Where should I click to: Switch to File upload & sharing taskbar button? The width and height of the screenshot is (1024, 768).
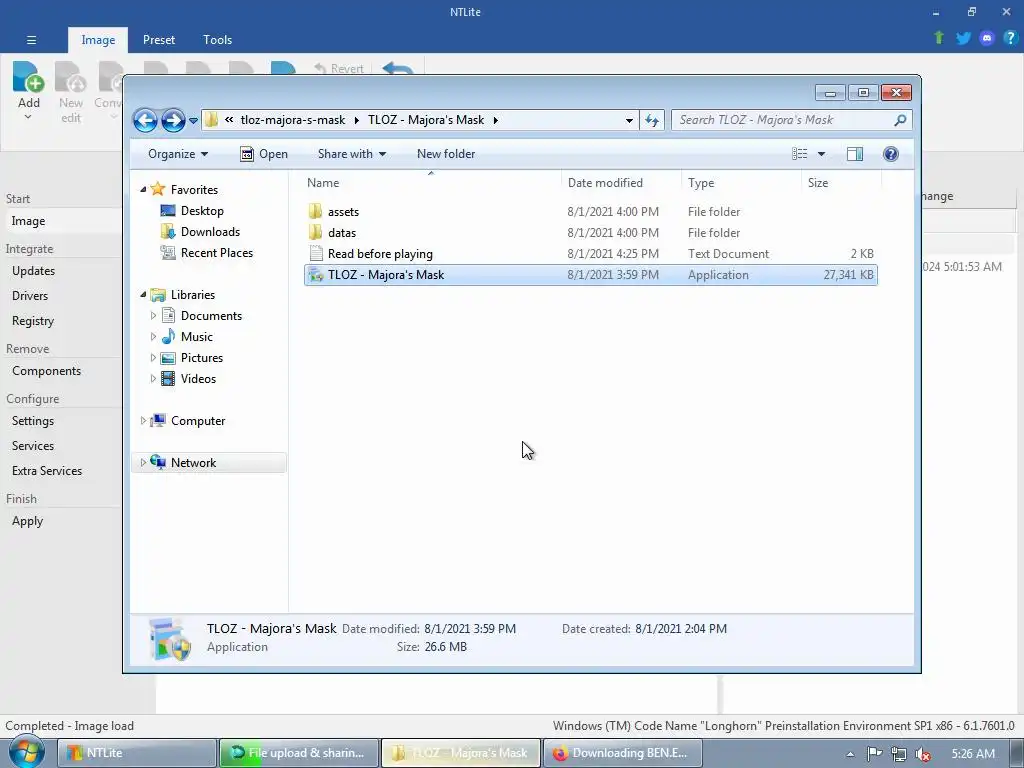click(299, 753)
